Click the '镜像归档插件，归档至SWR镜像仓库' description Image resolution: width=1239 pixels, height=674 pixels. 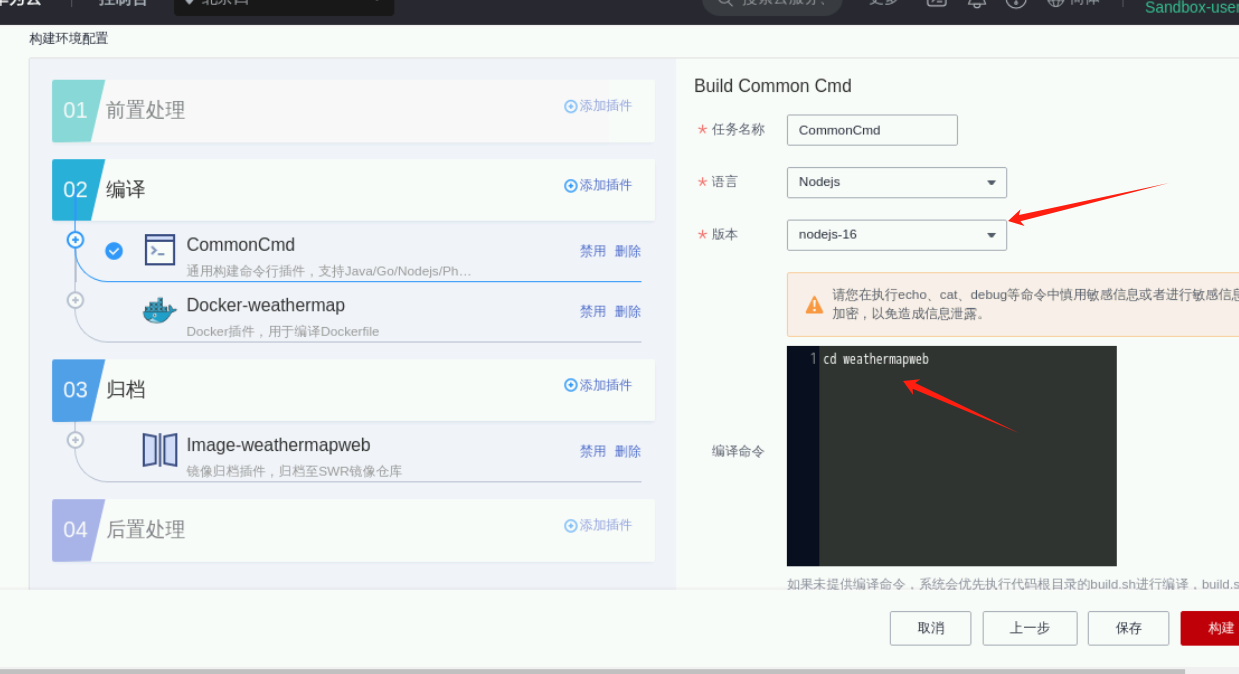pos(294,471)
